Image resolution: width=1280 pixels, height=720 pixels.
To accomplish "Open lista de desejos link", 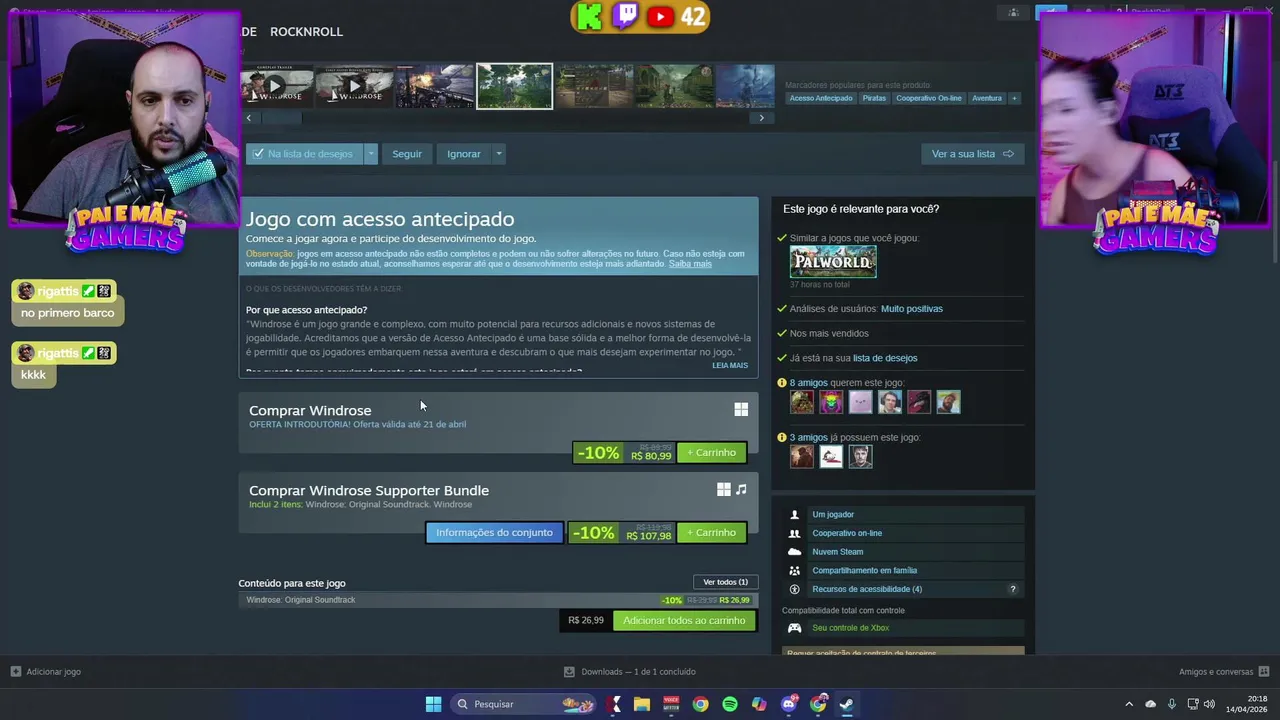I will click(885, 358).
